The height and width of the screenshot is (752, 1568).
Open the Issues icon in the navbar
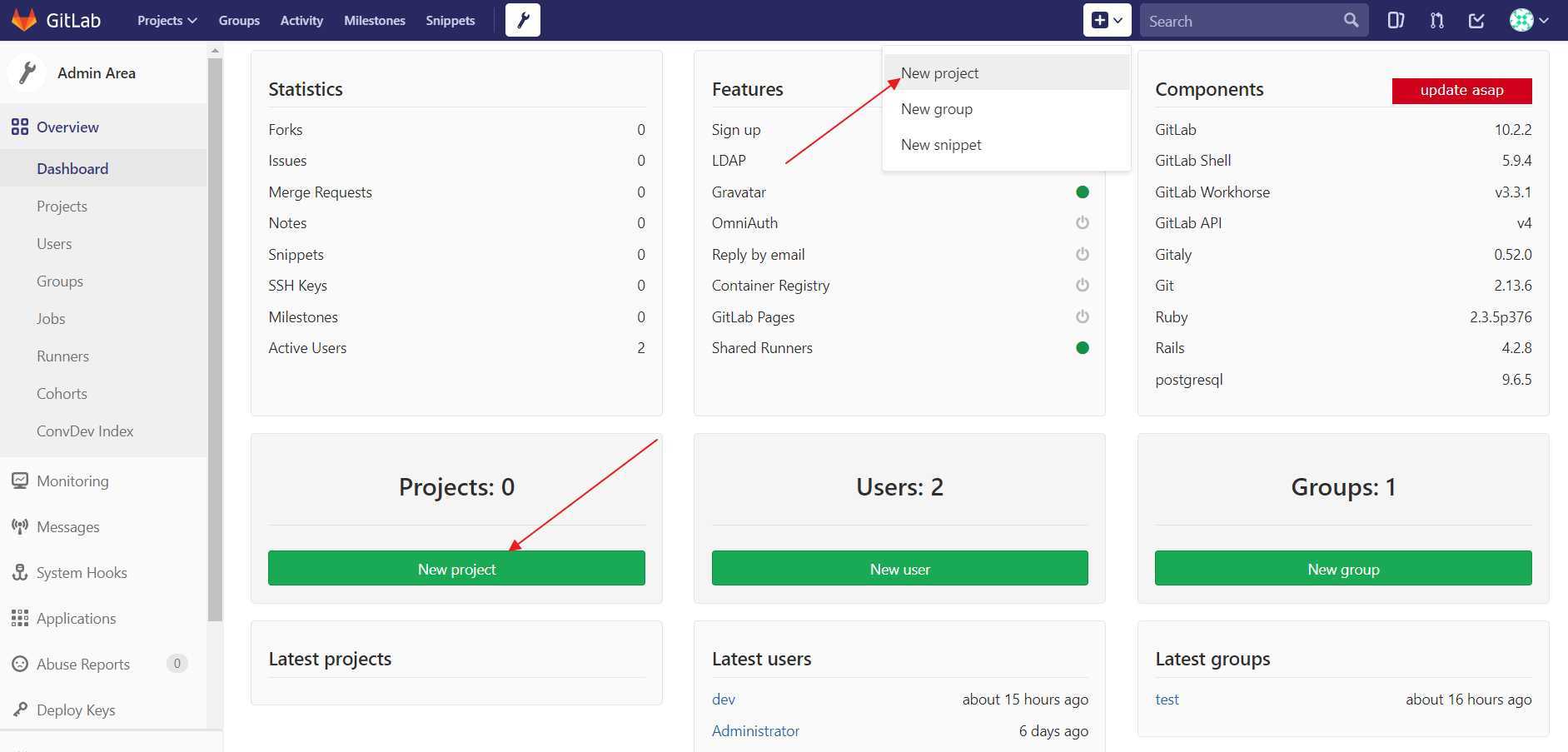click(1396, 20)
